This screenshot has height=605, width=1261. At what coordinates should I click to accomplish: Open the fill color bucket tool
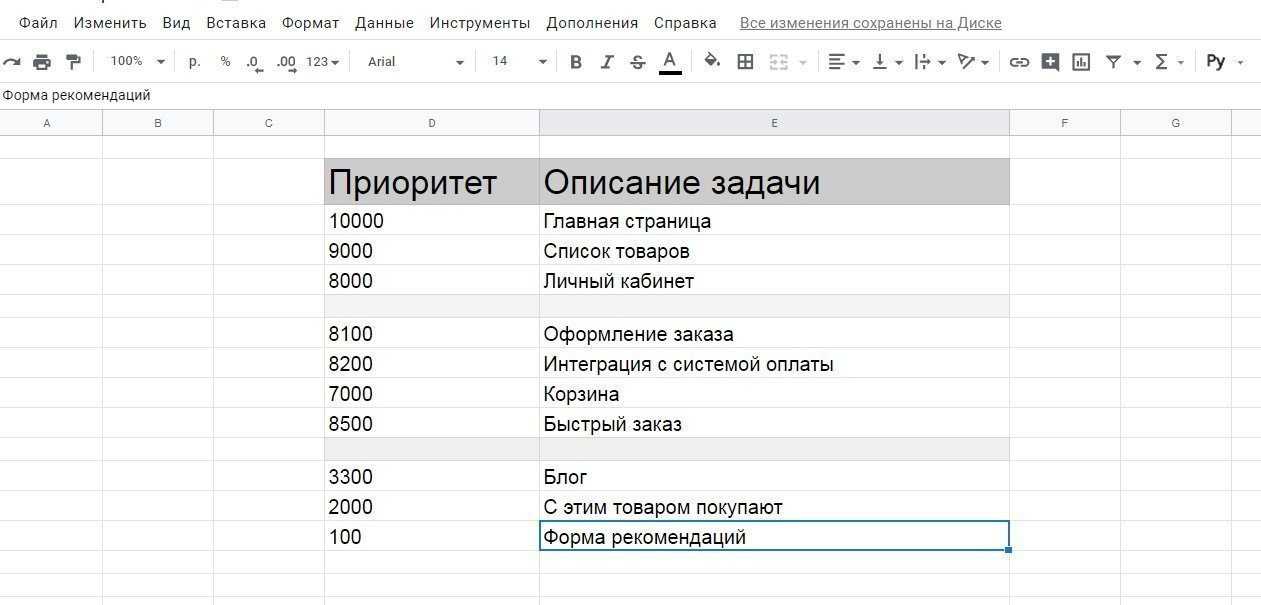click(x=712, y=62)
